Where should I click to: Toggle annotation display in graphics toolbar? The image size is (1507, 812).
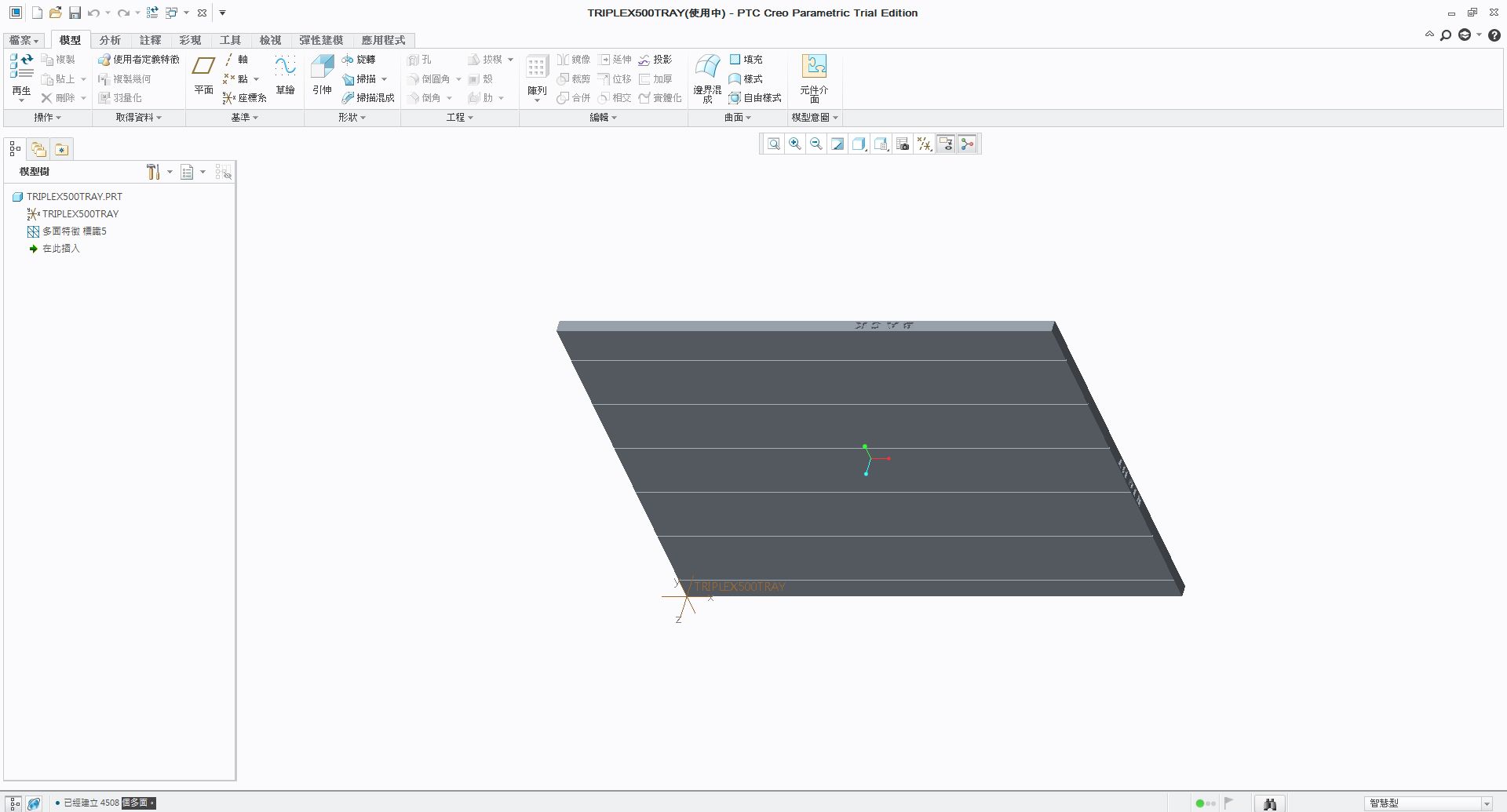(x=946, y=144)
